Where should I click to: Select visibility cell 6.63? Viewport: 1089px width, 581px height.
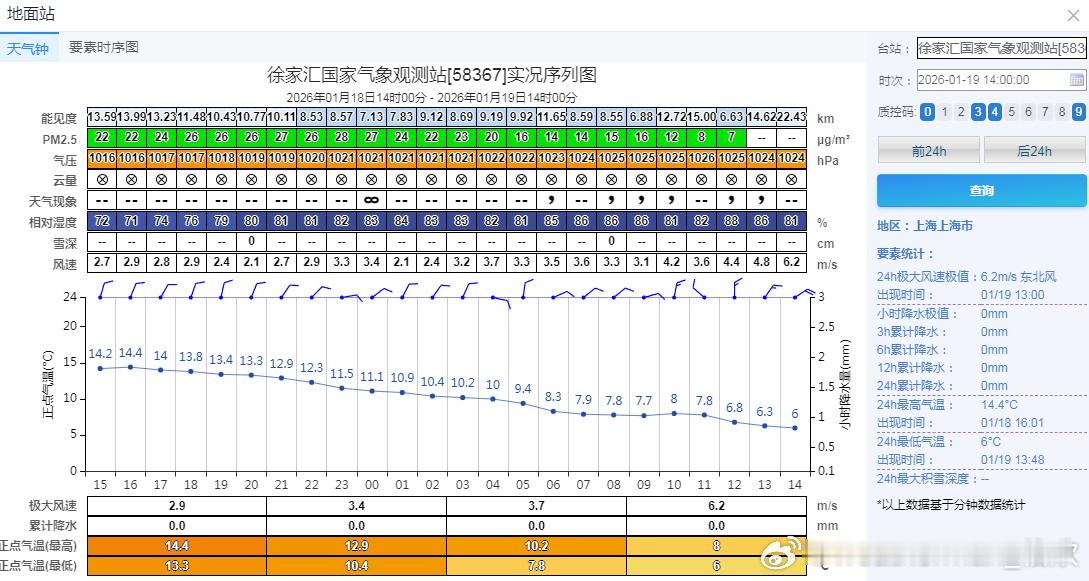coord(731,117)
